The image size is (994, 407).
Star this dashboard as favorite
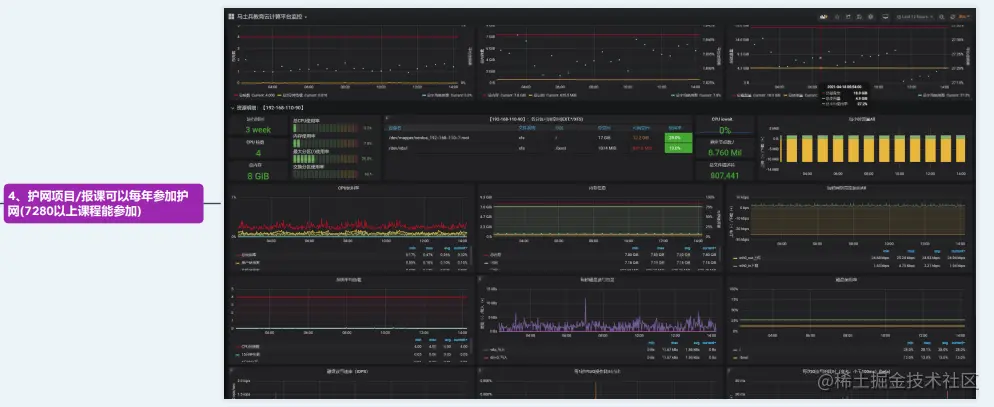tap(837, 17)
